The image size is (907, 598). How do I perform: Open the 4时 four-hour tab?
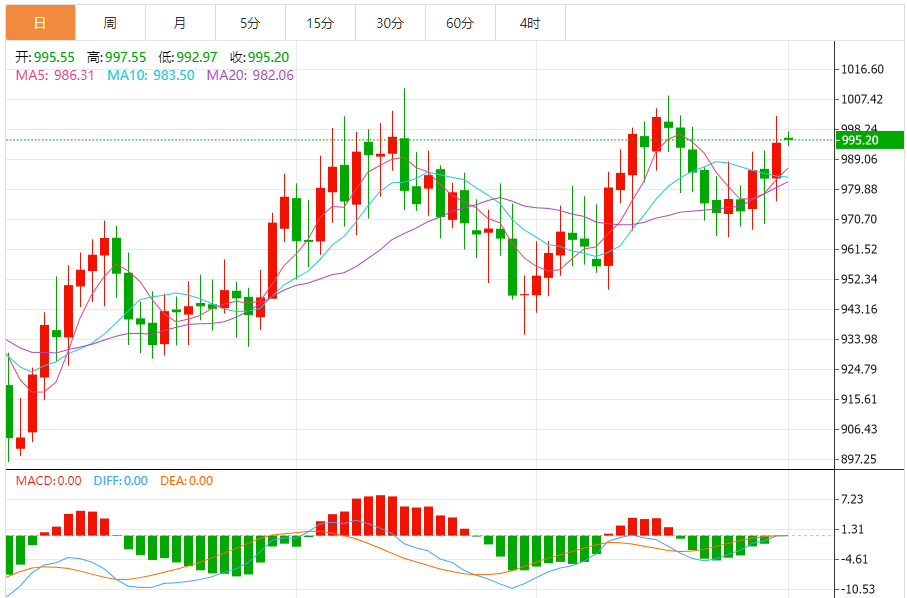(530, 23)
